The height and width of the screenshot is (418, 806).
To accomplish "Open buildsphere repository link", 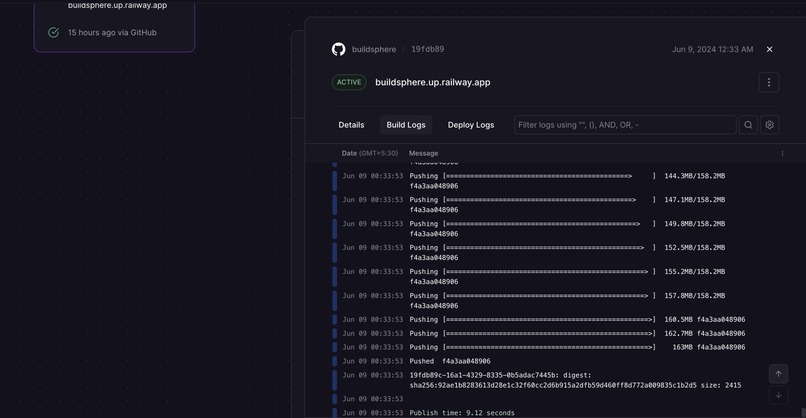I will [374, 49].
